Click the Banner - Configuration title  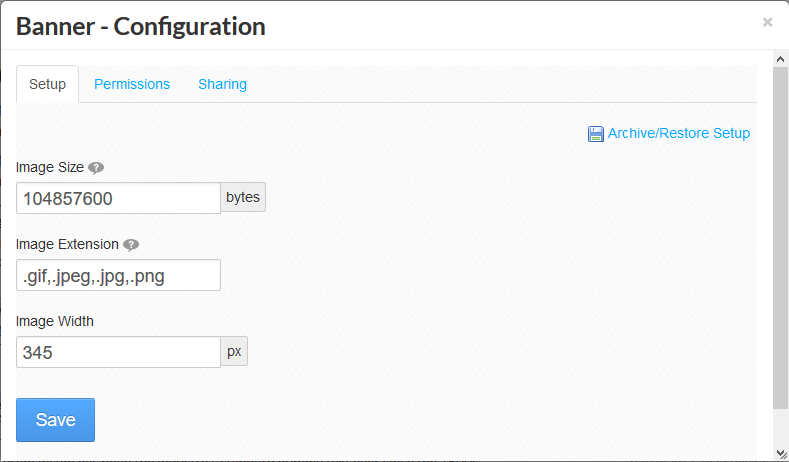pyautogui.click(x=141, y=26)
